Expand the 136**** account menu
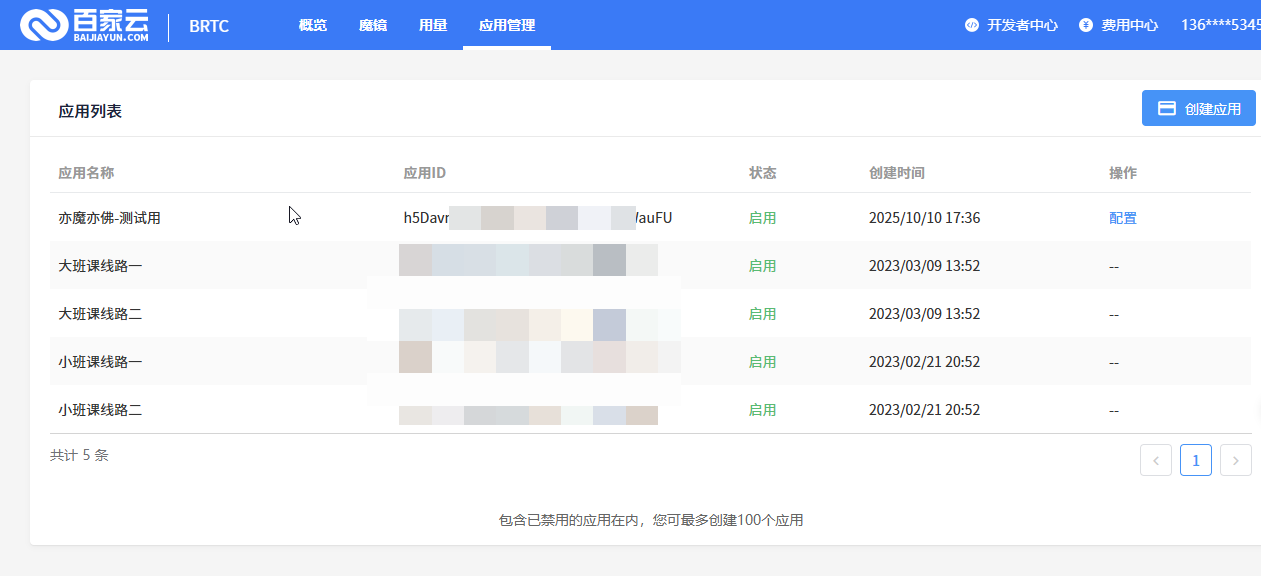This screenshot has width=1261, height=576. [1220, 26]
